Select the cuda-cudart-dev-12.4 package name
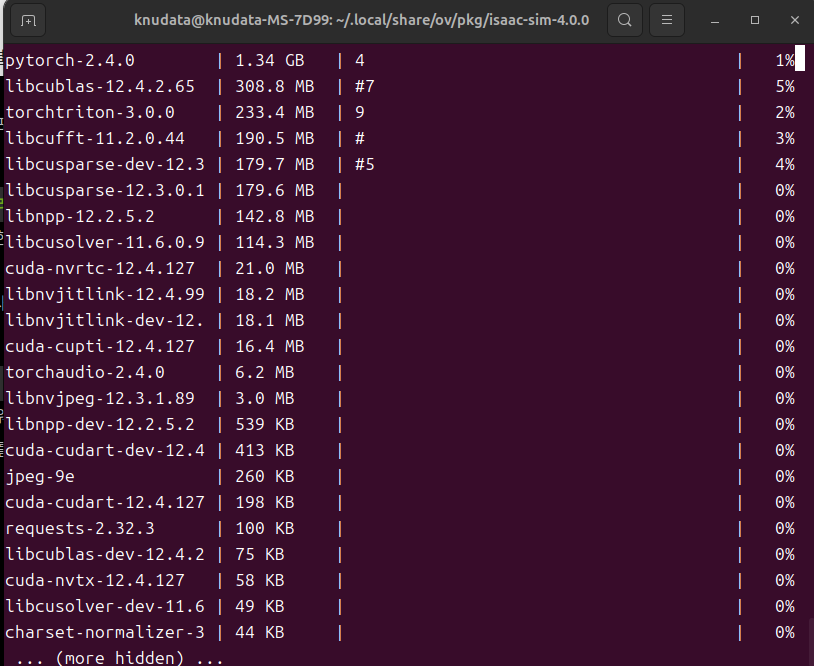The image size is (814, 666). (x=105, y=450)
